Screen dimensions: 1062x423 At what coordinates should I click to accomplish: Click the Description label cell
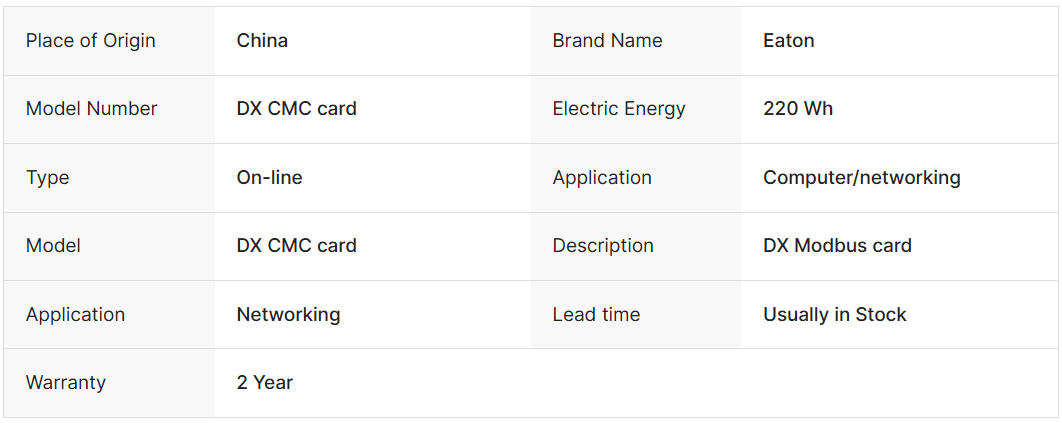[602, 246]
